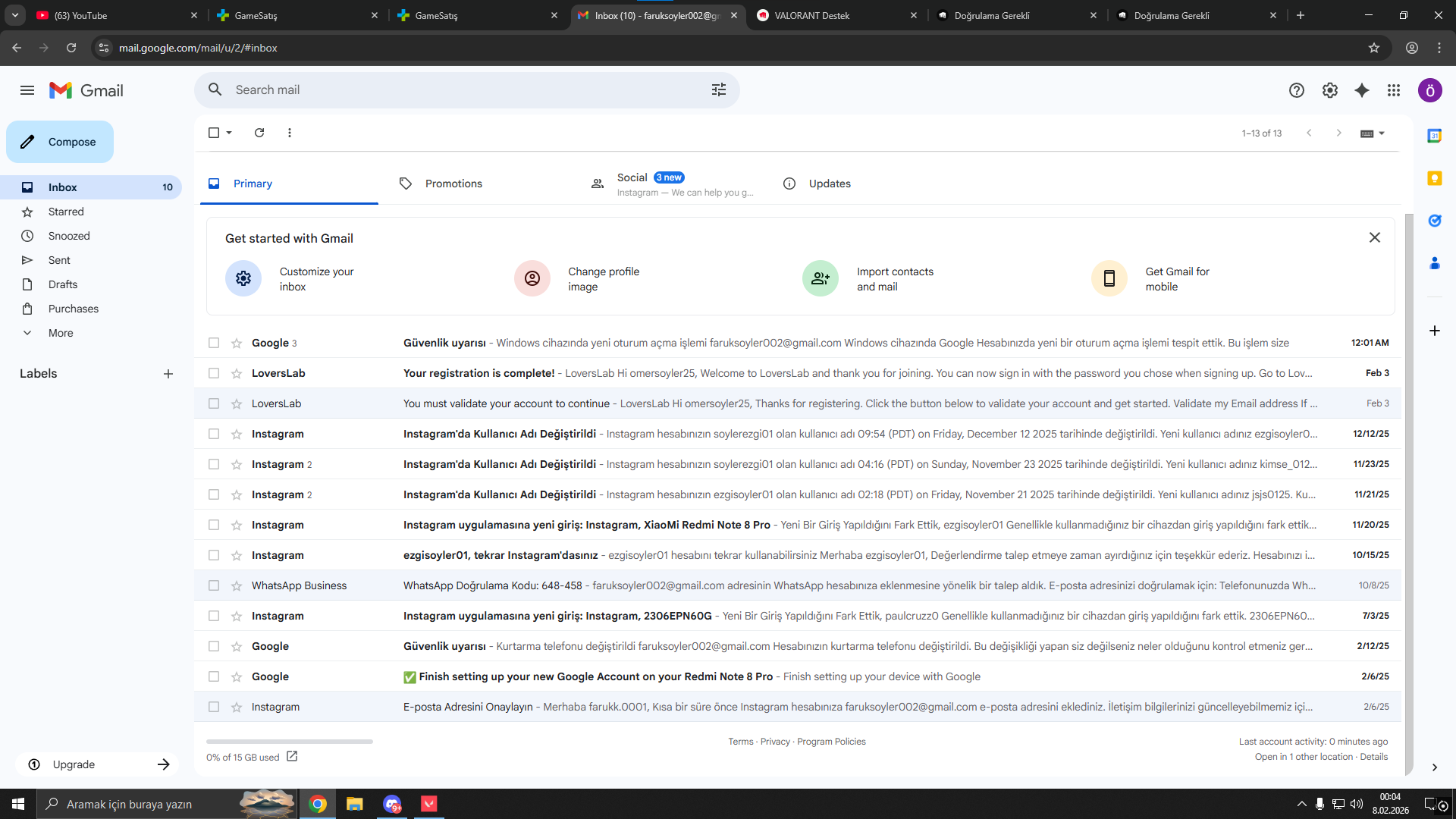The height and width of the screenshot is (819, 1456).
Task: Open input tools keyboard dropdown
Action: 1373,133
